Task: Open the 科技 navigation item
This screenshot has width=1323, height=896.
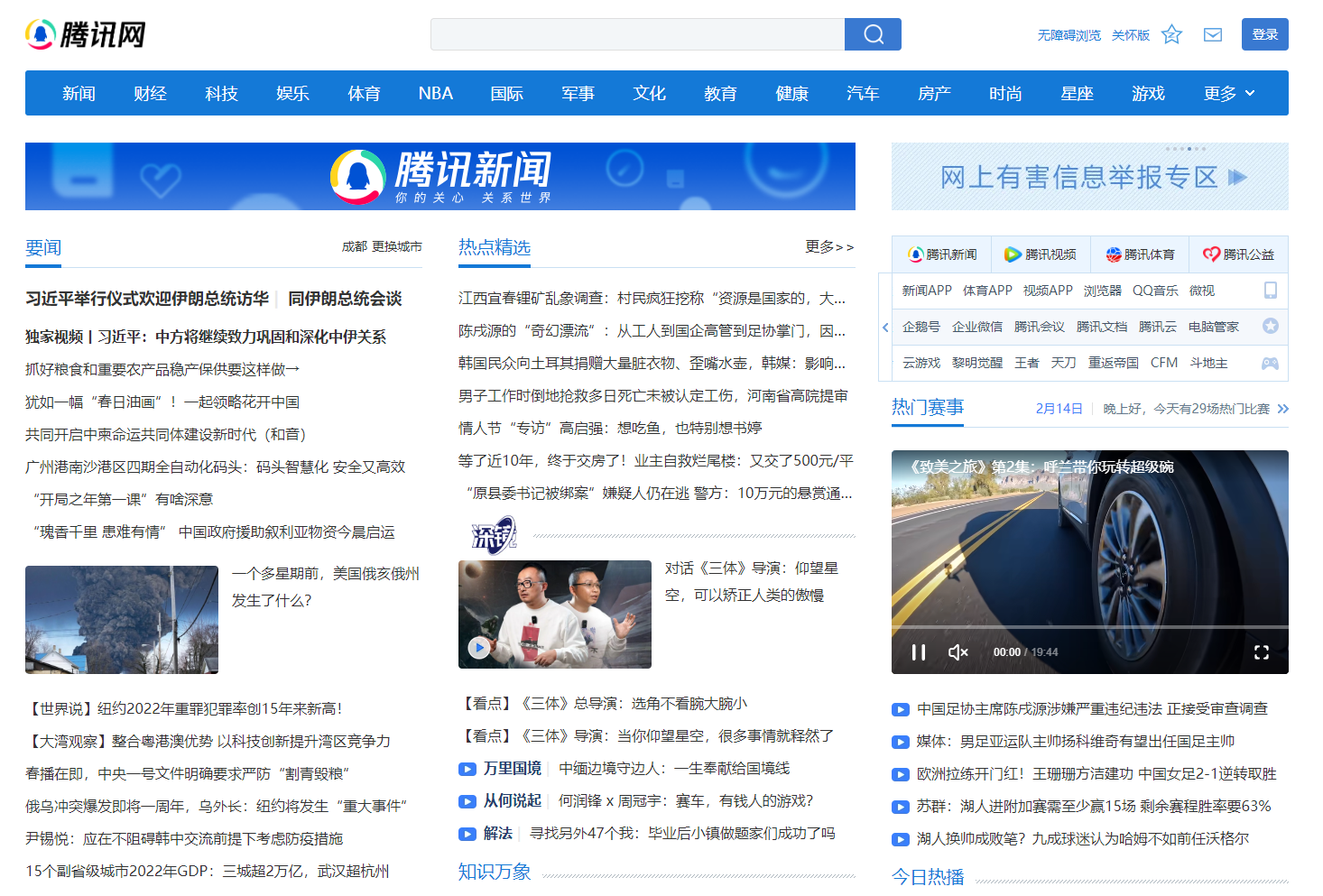Action: [x=221, y=93]
